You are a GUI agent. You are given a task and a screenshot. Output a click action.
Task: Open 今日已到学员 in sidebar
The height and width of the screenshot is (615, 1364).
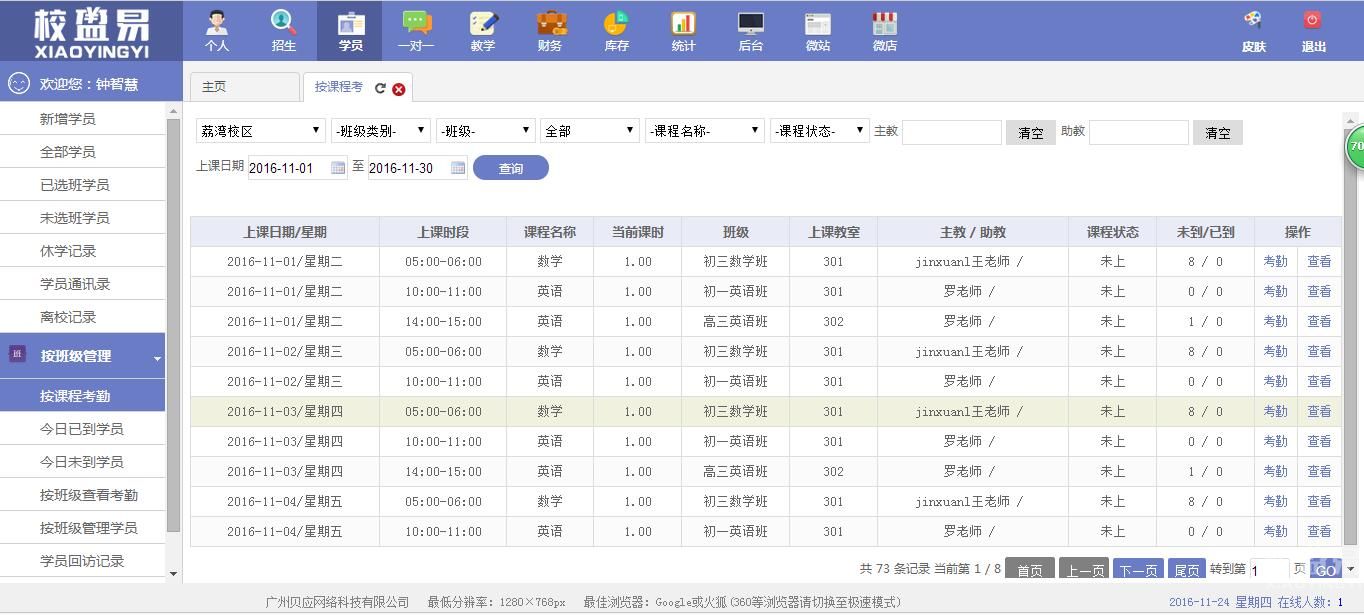click(82, 429)
